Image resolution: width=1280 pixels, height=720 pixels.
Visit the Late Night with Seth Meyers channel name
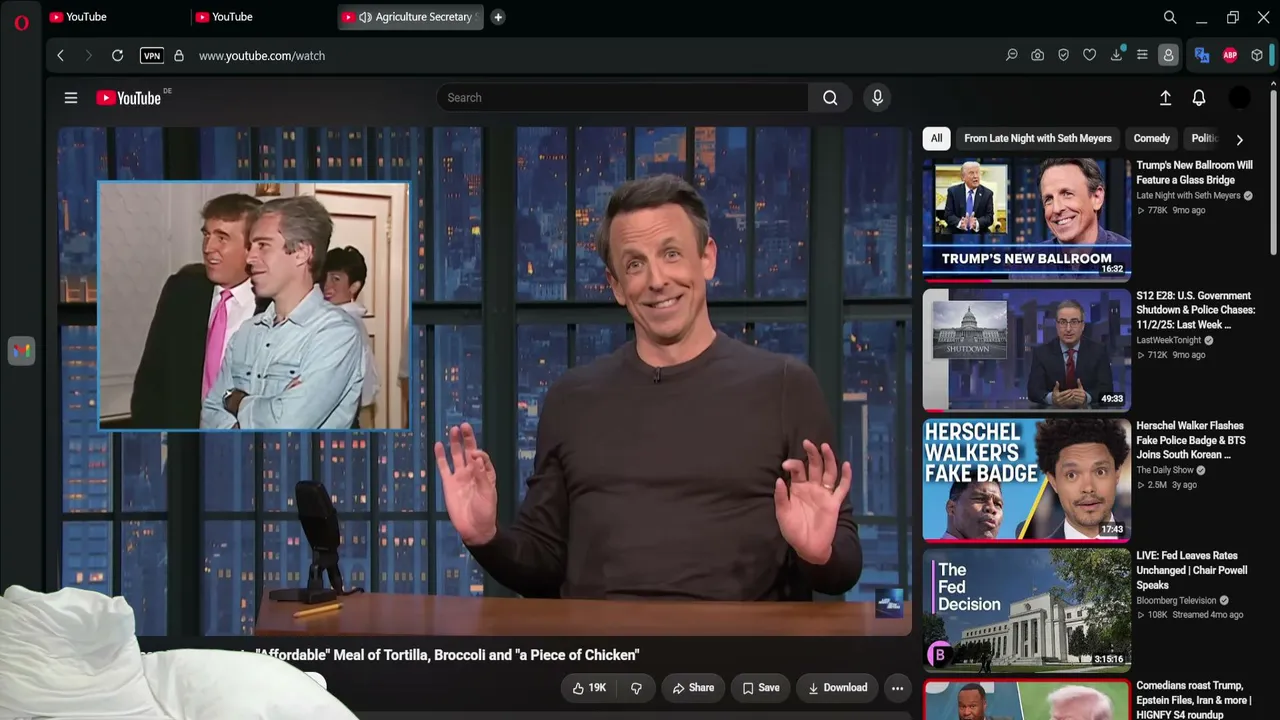click(x=1188, y=196)
